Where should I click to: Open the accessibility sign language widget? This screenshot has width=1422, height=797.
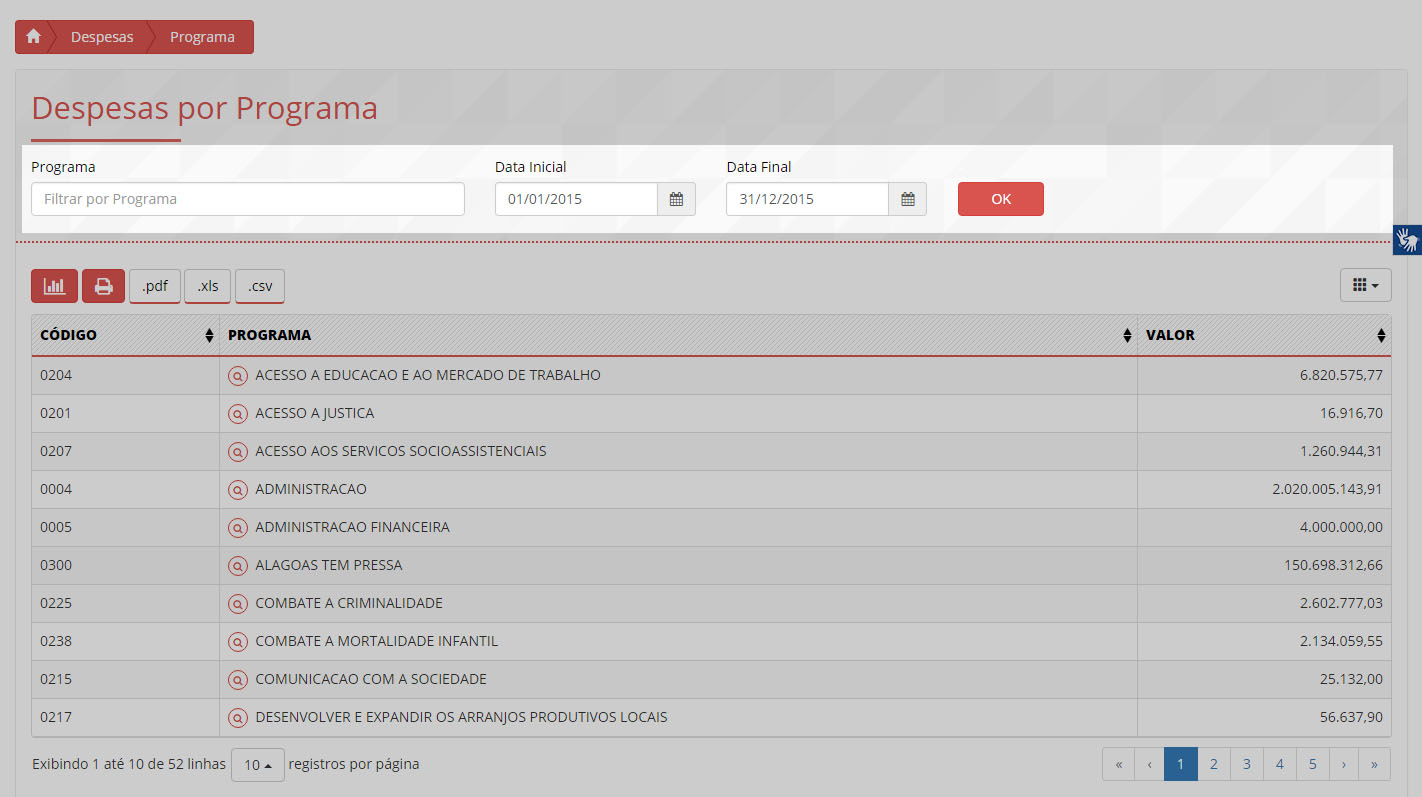pos(1407,240)
